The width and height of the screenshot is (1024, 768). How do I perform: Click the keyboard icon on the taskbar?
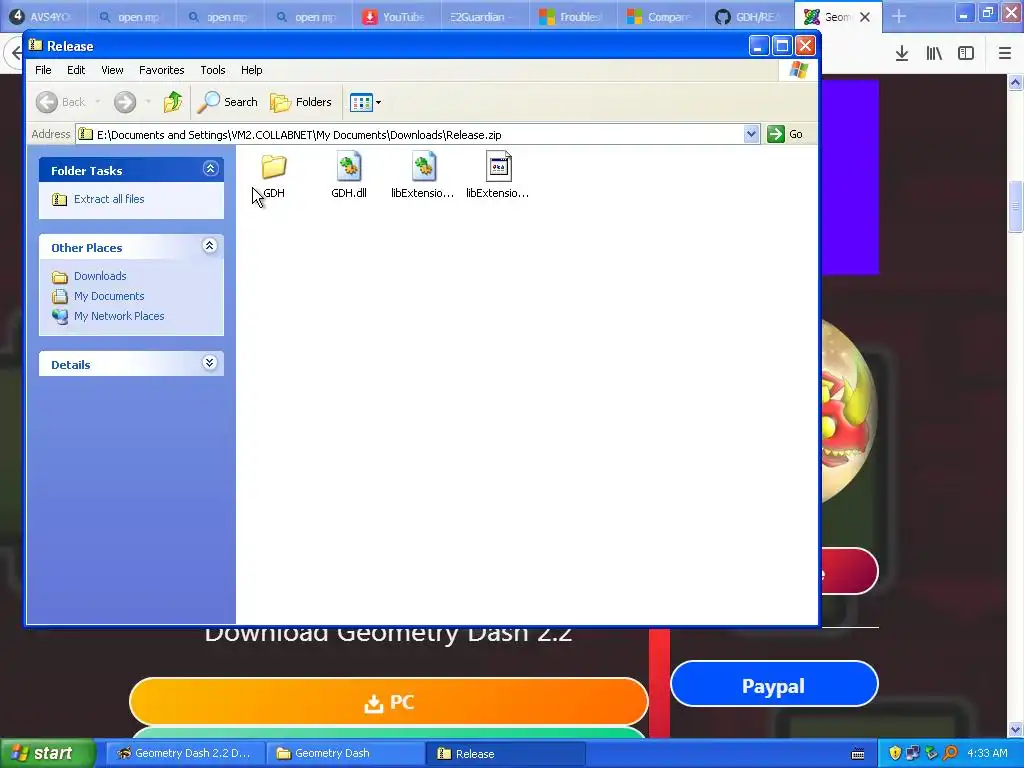click(x=858, y=754)
